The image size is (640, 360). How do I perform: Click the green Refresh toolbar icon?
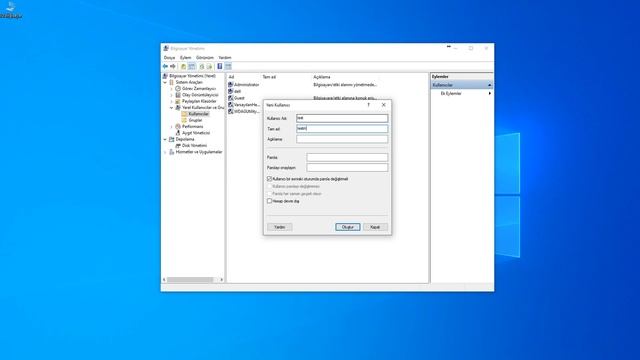[x=202, y=66]
